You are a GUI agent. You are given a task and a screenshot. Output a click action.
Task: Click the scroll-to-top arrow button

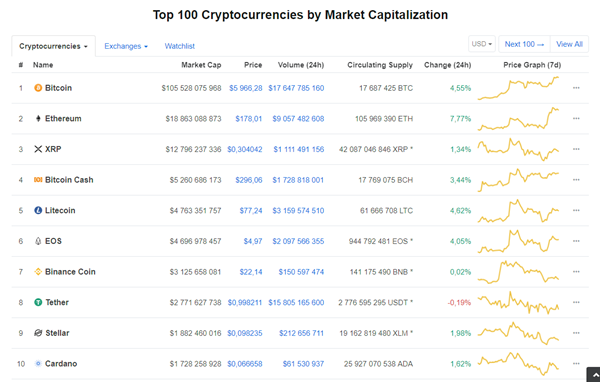[x=593, y=375]
